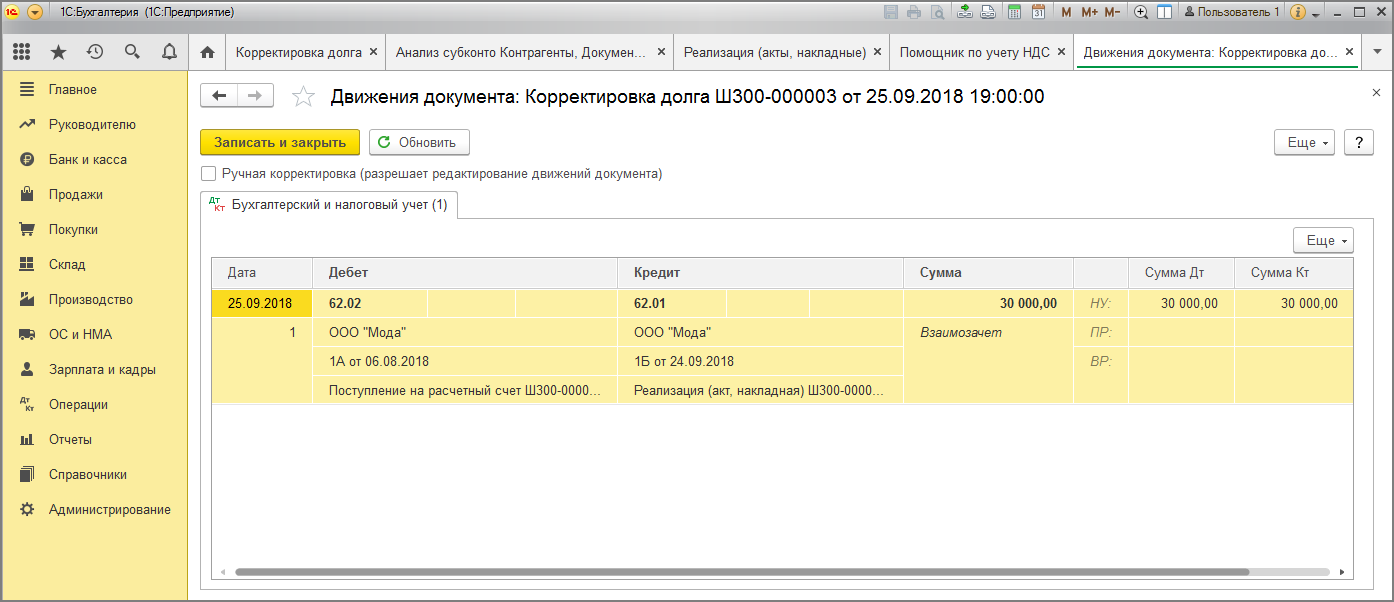Click the Save diskette icon in title bar
1394x602 pixels.
tap(891, 12)
